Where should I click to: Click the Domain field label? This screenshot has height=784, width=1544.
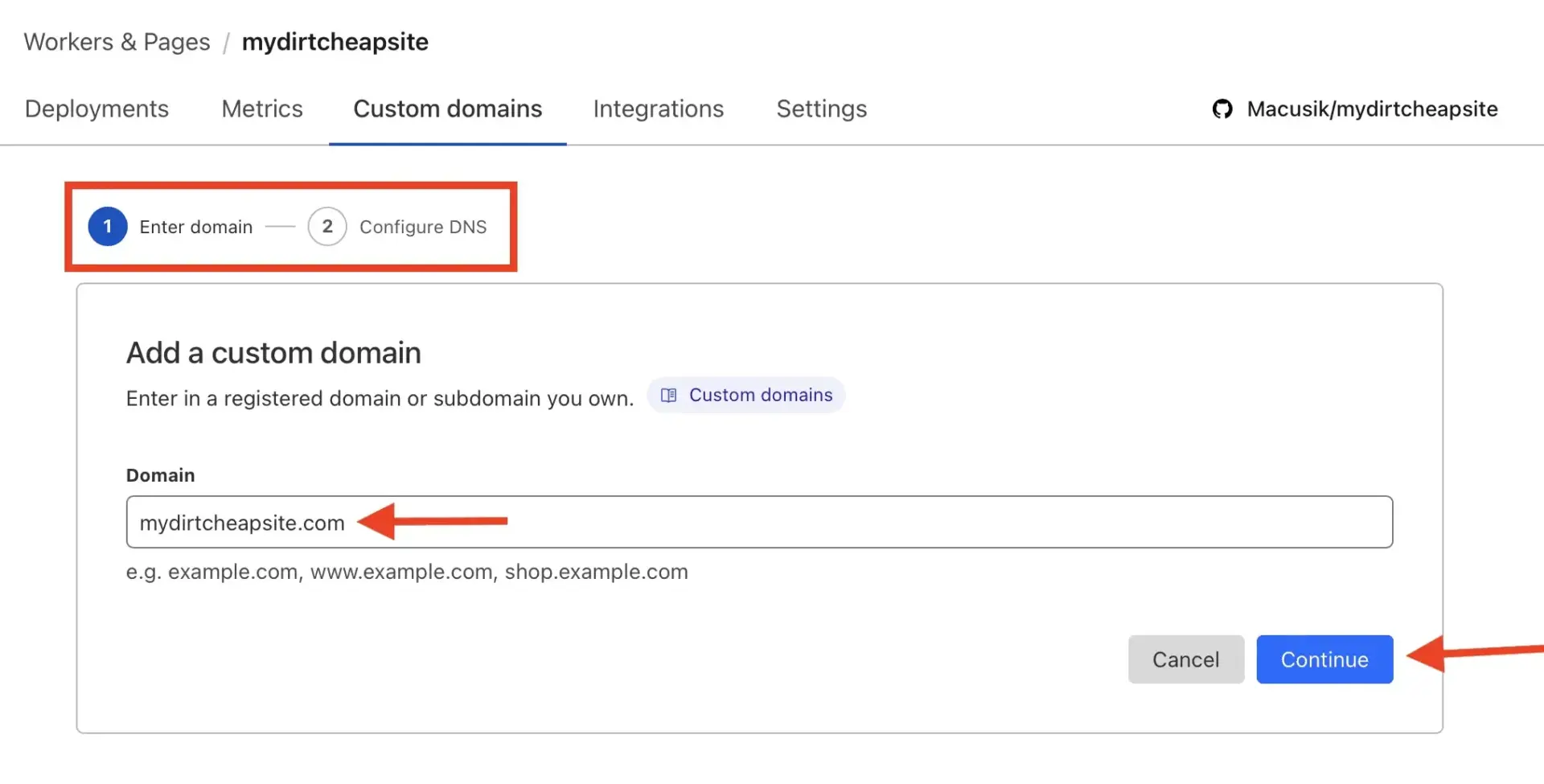coord(161,475)
